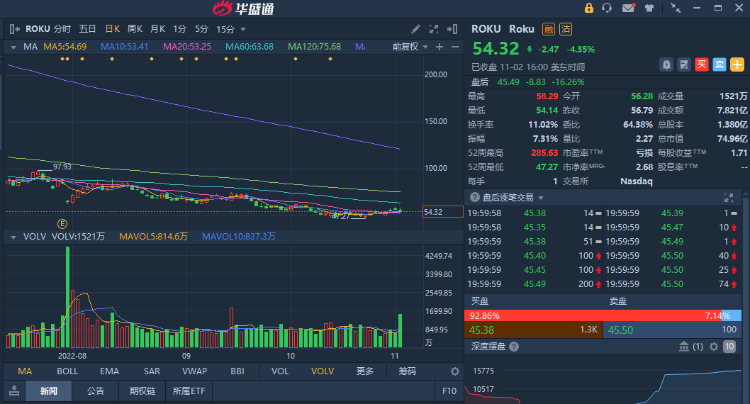
Task: Toggle the EMA indicator
Action: point(110,371)
